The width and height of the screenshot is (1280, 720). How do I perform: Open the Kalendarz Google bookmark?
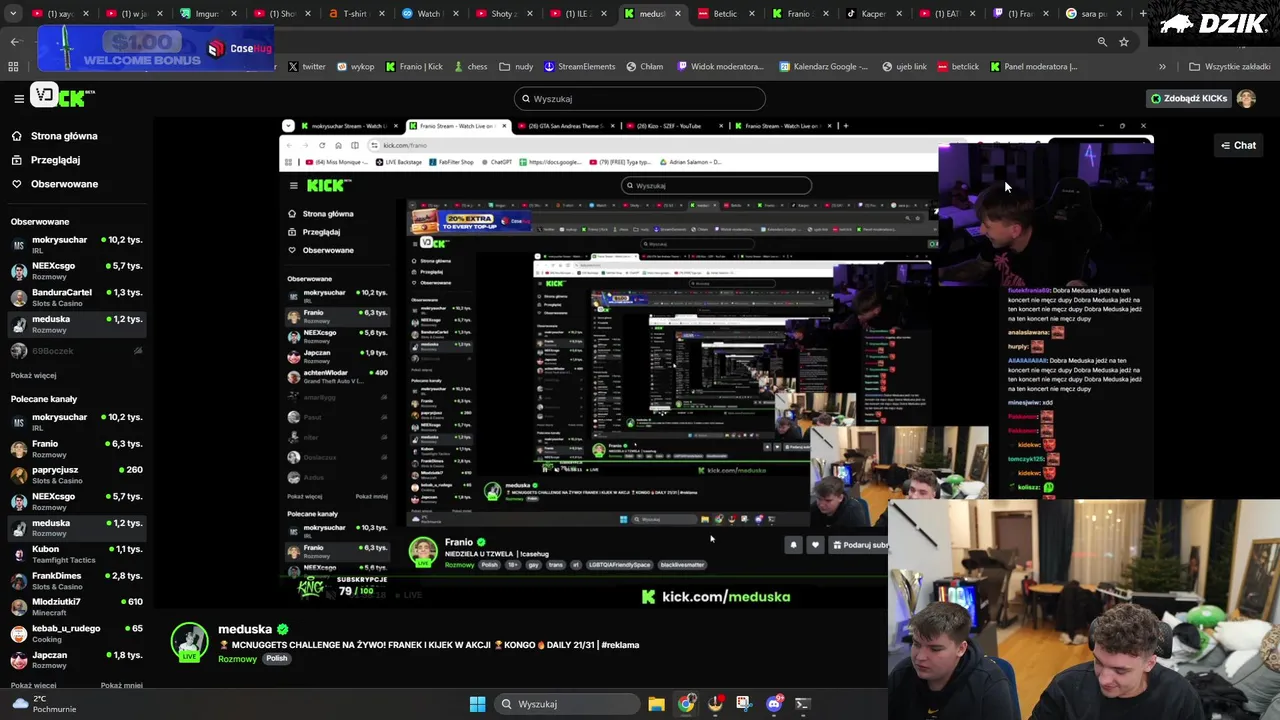[824, 67]
